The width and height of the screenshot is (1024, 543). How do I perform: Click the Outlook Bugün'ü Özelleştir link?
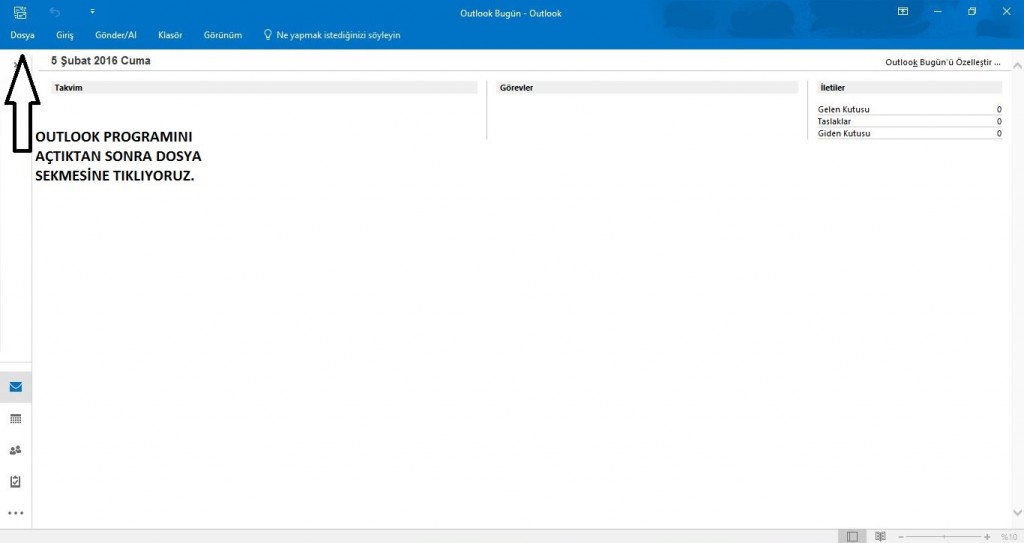tap(942, 62)
